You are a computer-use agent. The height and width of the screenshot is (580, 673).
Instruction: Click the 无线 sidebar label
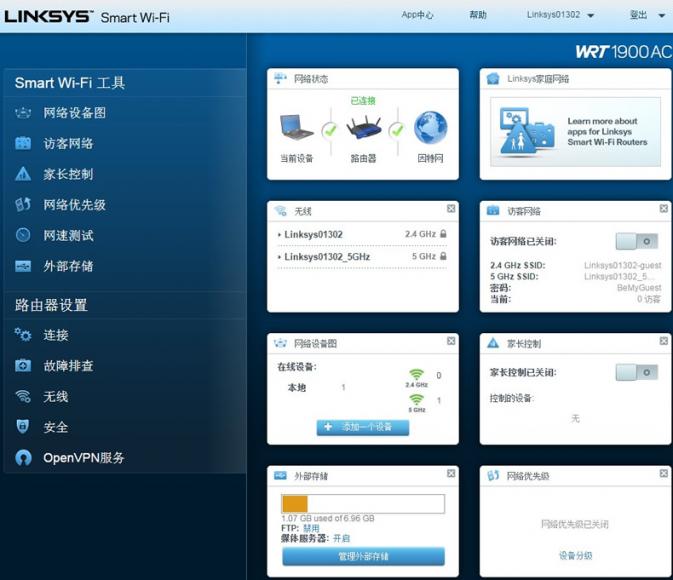coord(56,396)
